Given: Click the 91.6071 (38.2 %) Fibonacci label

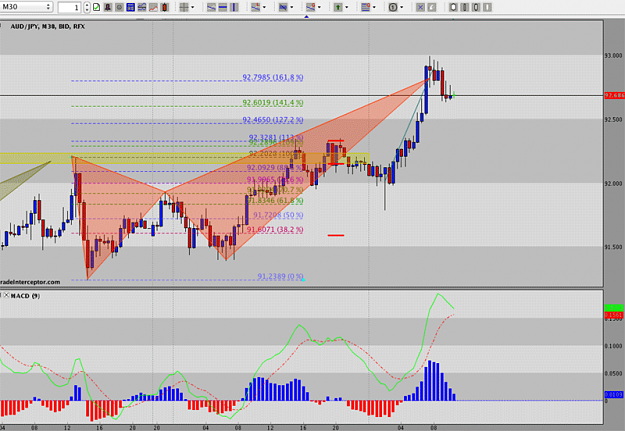Looking at the screenshot, I should click(x=275, y=230).
